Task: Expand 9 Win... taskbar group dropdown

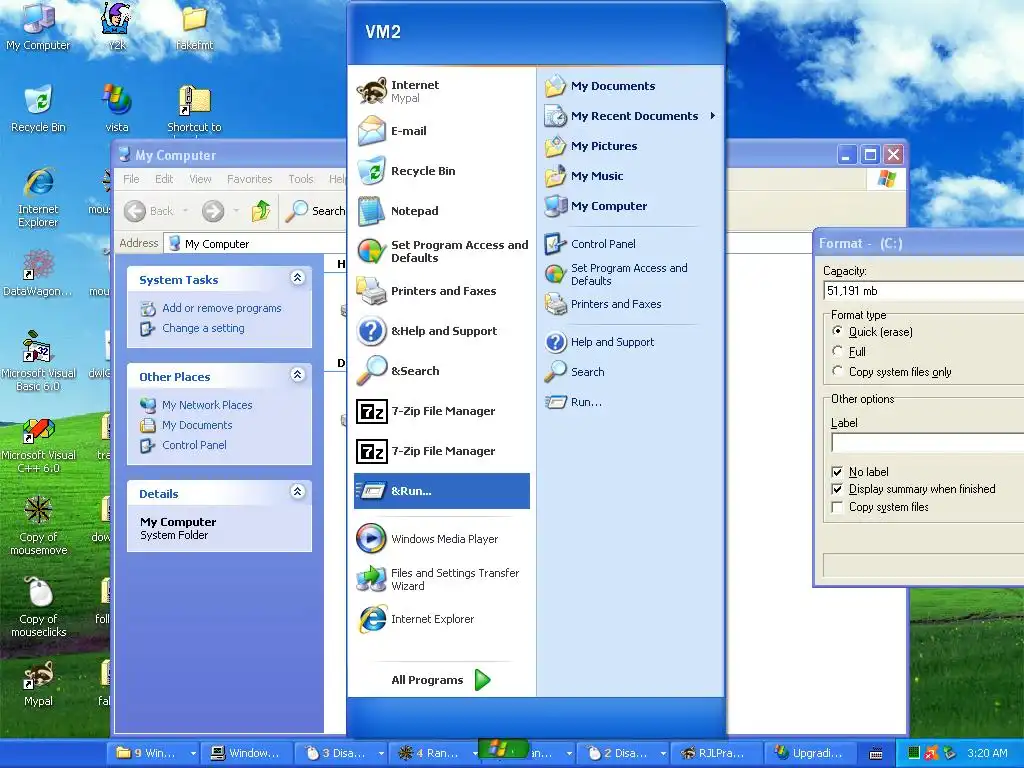Action: pyautogui.click(x=193, y=753)
